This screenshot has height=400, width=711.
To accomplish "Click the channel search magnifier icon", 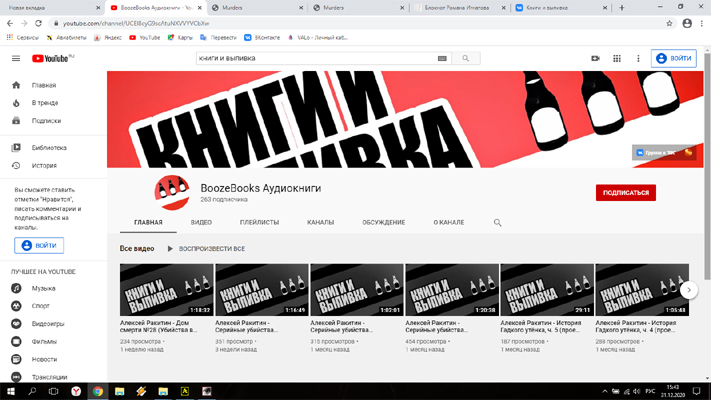I will tap(497, 223).
